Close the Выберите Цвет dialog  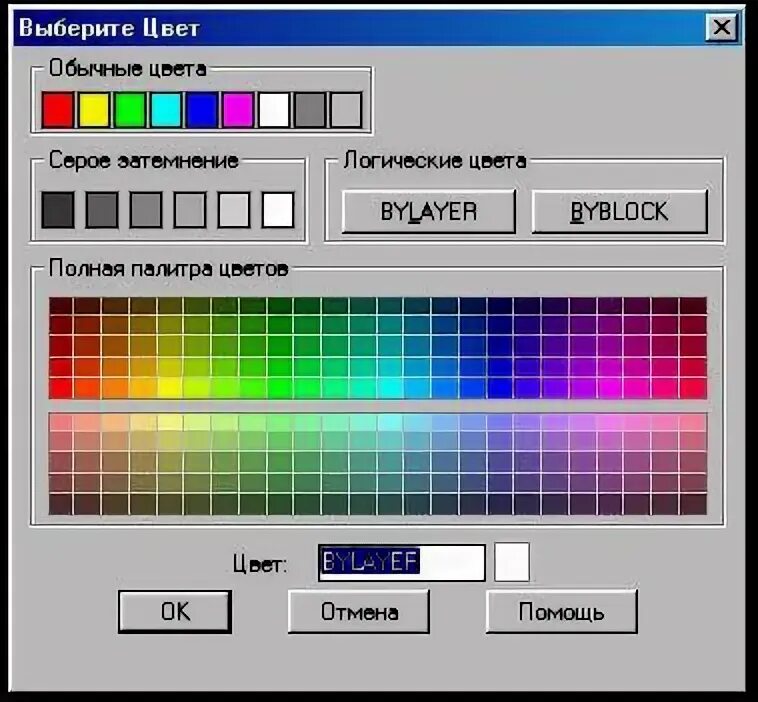click(722, 28)
